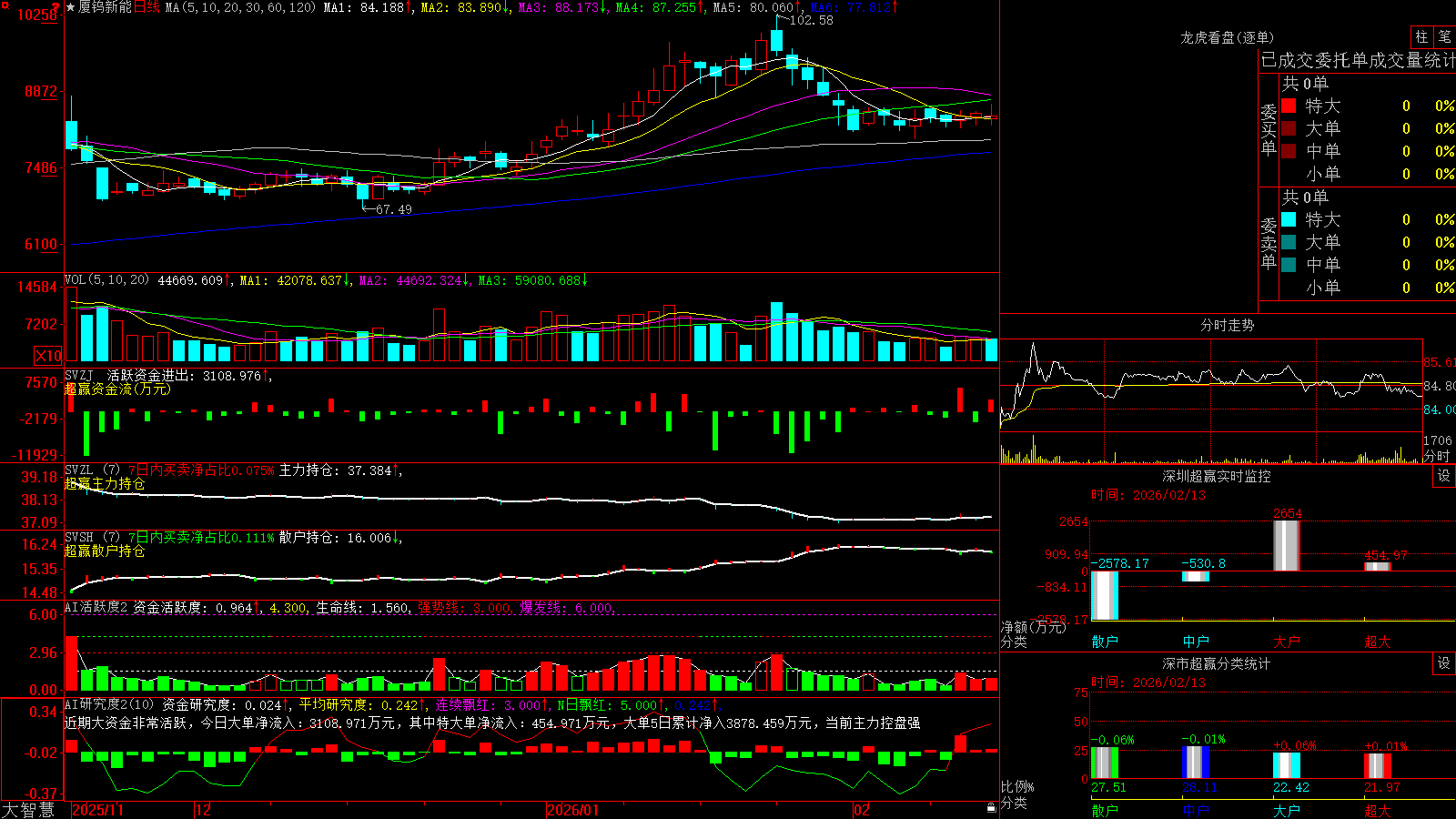
Task: Click the 8872 price axis label
Action: pyautogui.click(x=41, y=92)
